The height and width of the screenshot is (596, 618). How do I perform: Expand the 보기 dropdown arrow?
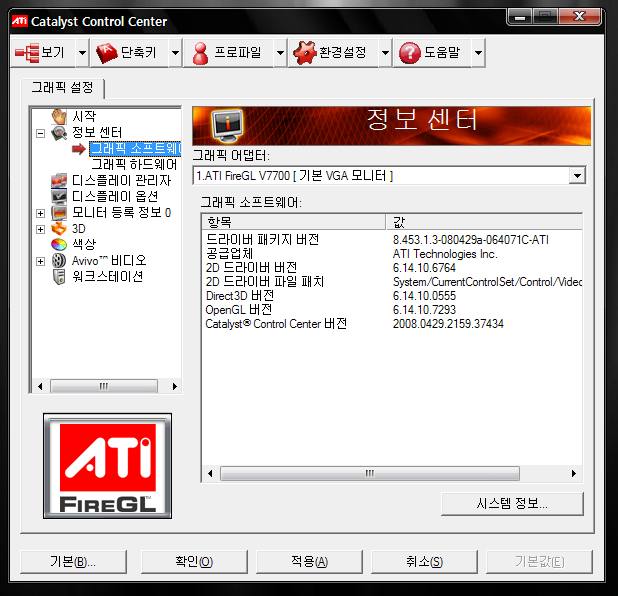(82, 52)
